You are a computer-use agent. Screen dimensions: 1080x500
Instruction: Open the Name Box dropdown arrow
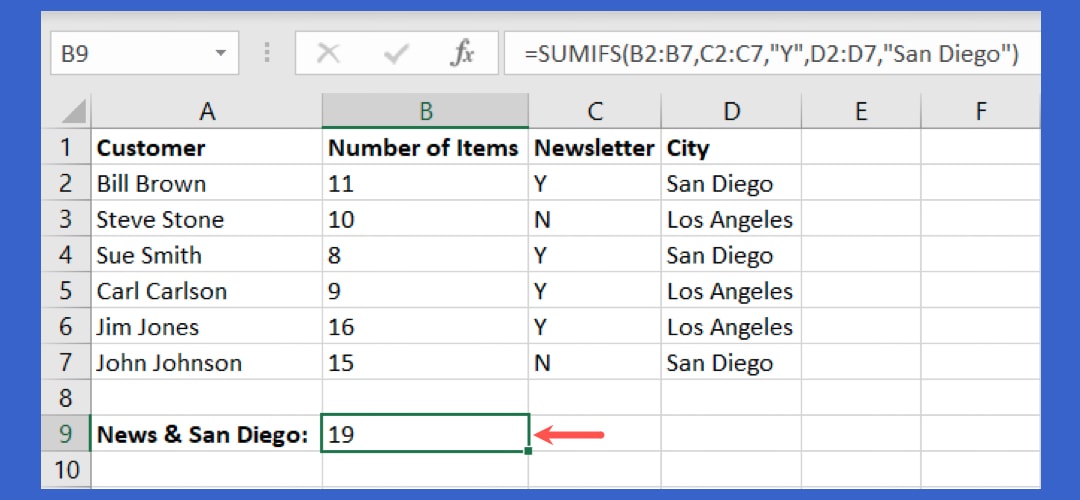click(219, 54)
